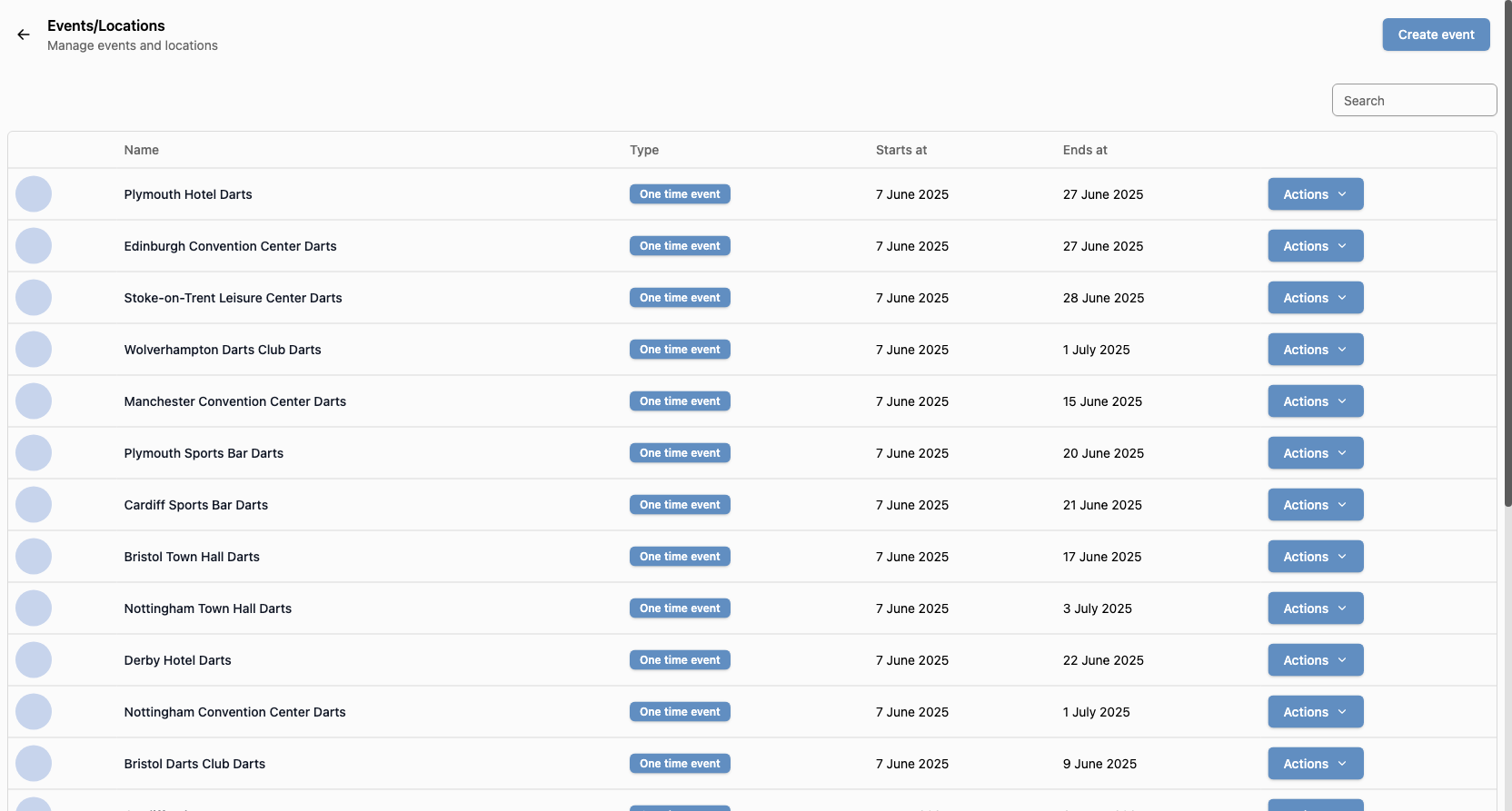Click the Search input field

pyautogui.click(x=1413, y=101)
